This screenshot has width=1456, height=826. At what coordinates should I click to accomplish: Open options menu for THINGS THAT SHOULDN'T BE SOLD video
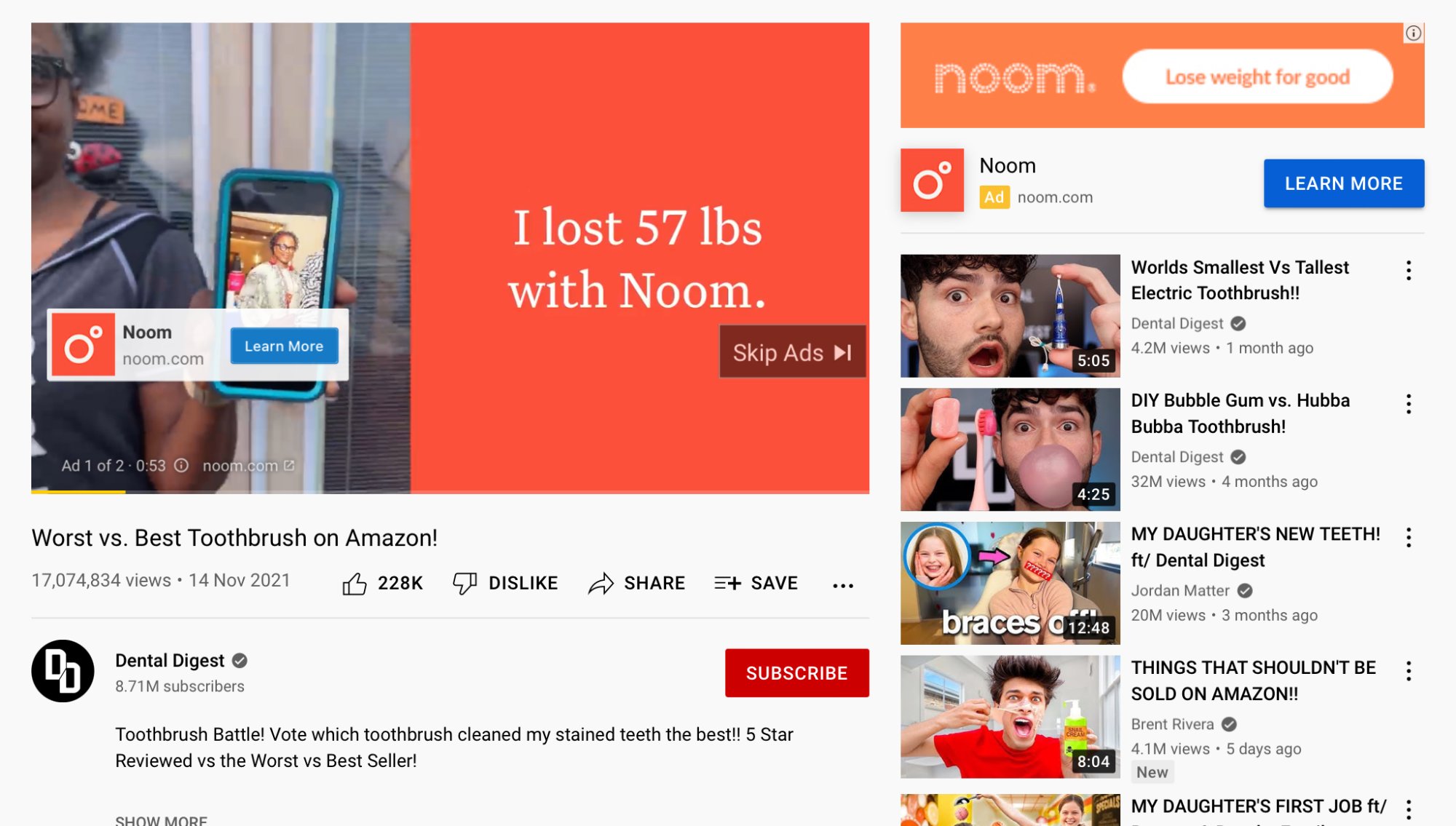tap(1408, 671)
